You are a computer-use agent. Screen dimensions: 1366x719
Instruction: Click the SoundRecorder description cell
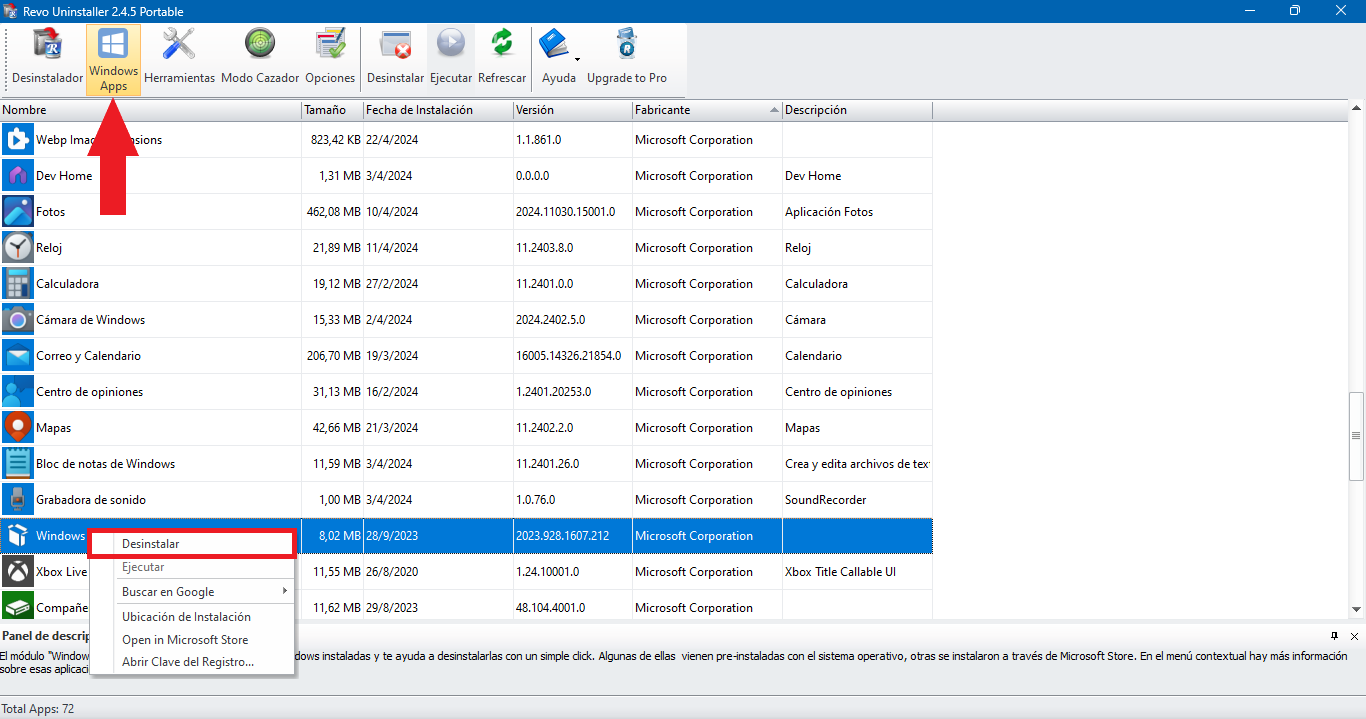click(x=826, y=500)
